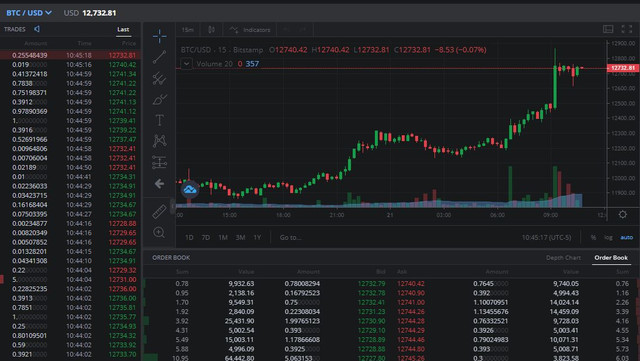Open the 15m interval selector
Viewport: 640px width, 361px height.
188,30
